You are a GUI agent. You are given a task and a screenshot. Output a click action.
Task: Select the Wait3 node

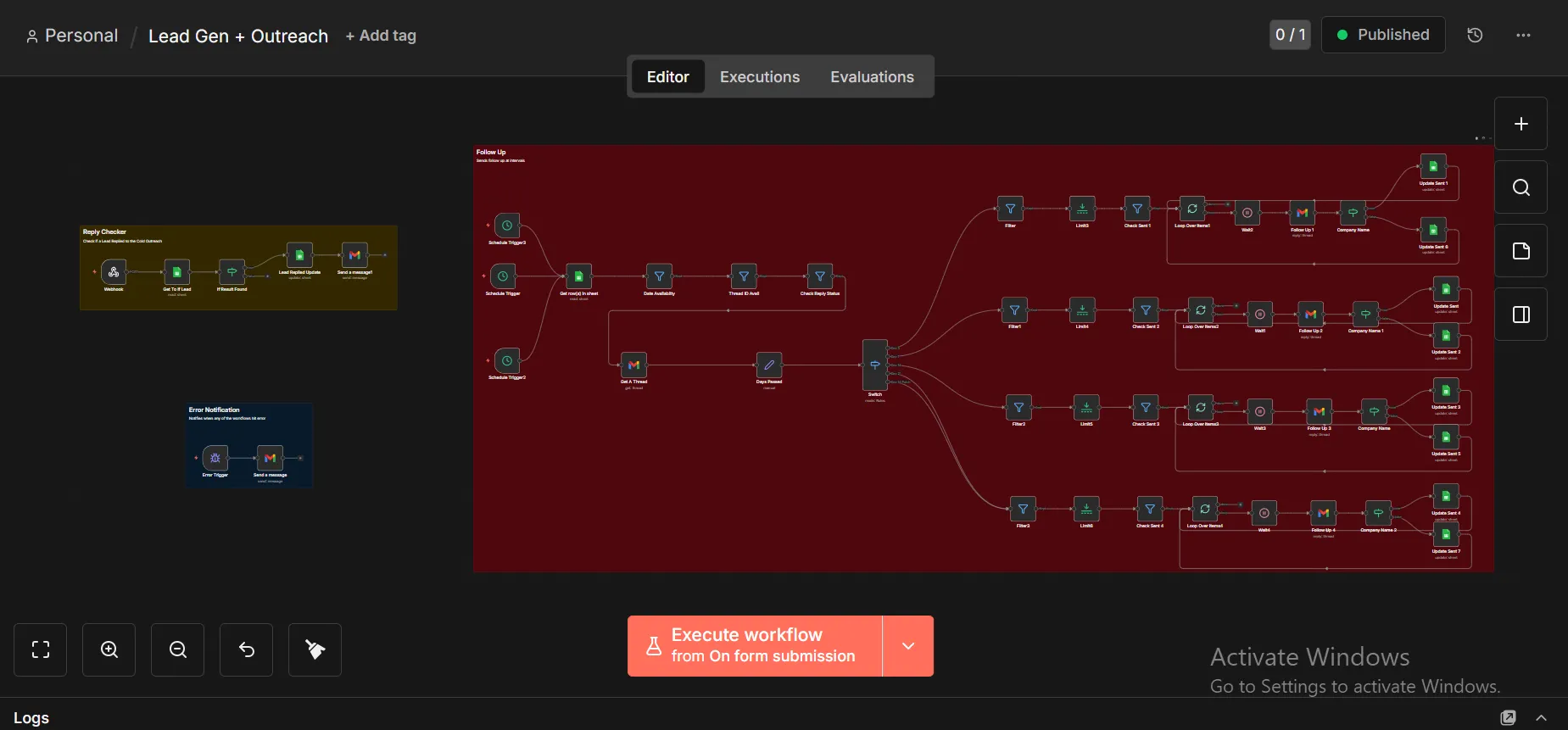point(1260,411)
